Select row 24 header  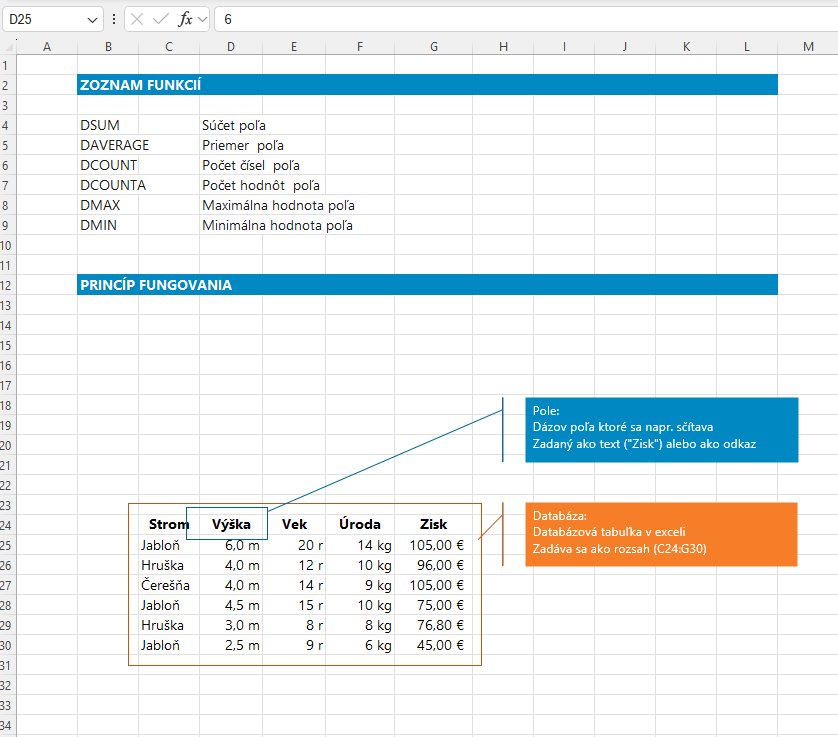pyautogui.click(x=9, y=524)
